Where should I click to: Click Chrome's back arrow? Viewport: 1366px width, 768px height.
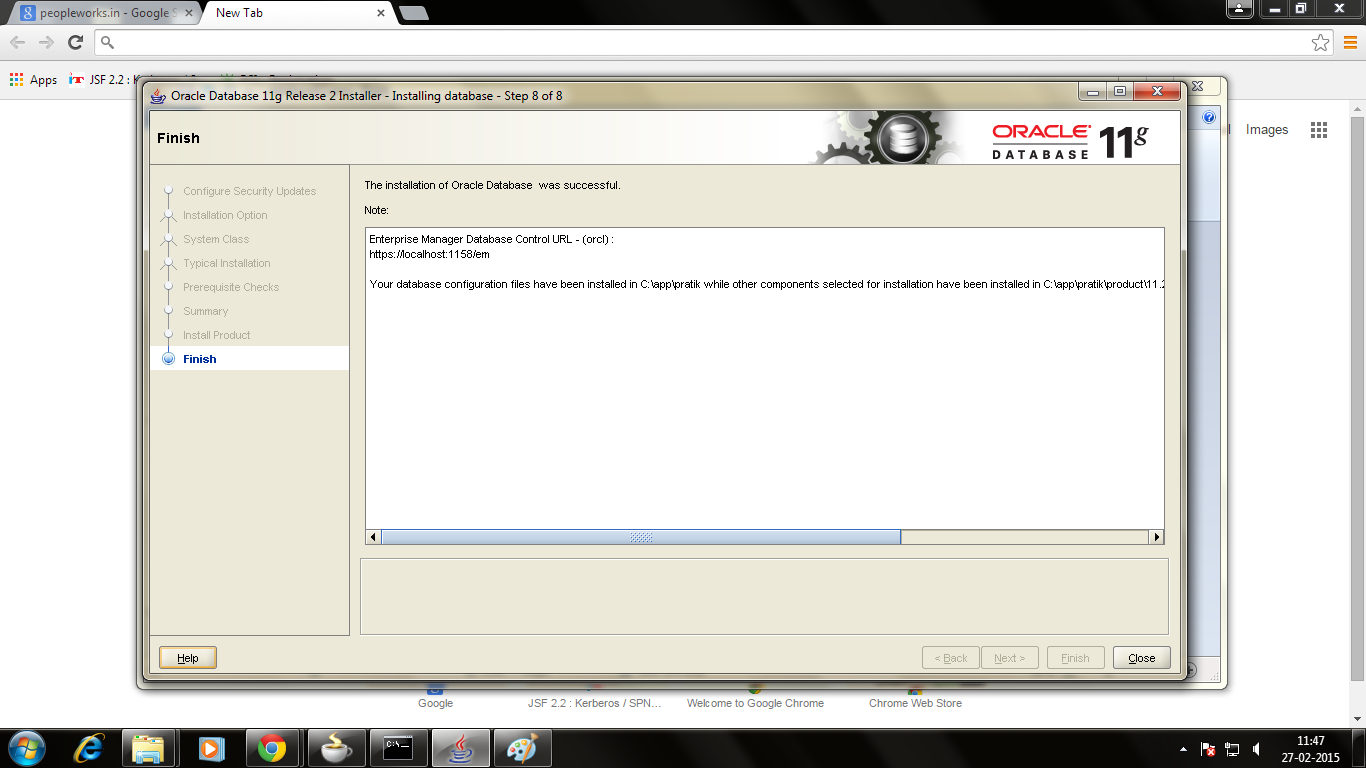point(18,42)
